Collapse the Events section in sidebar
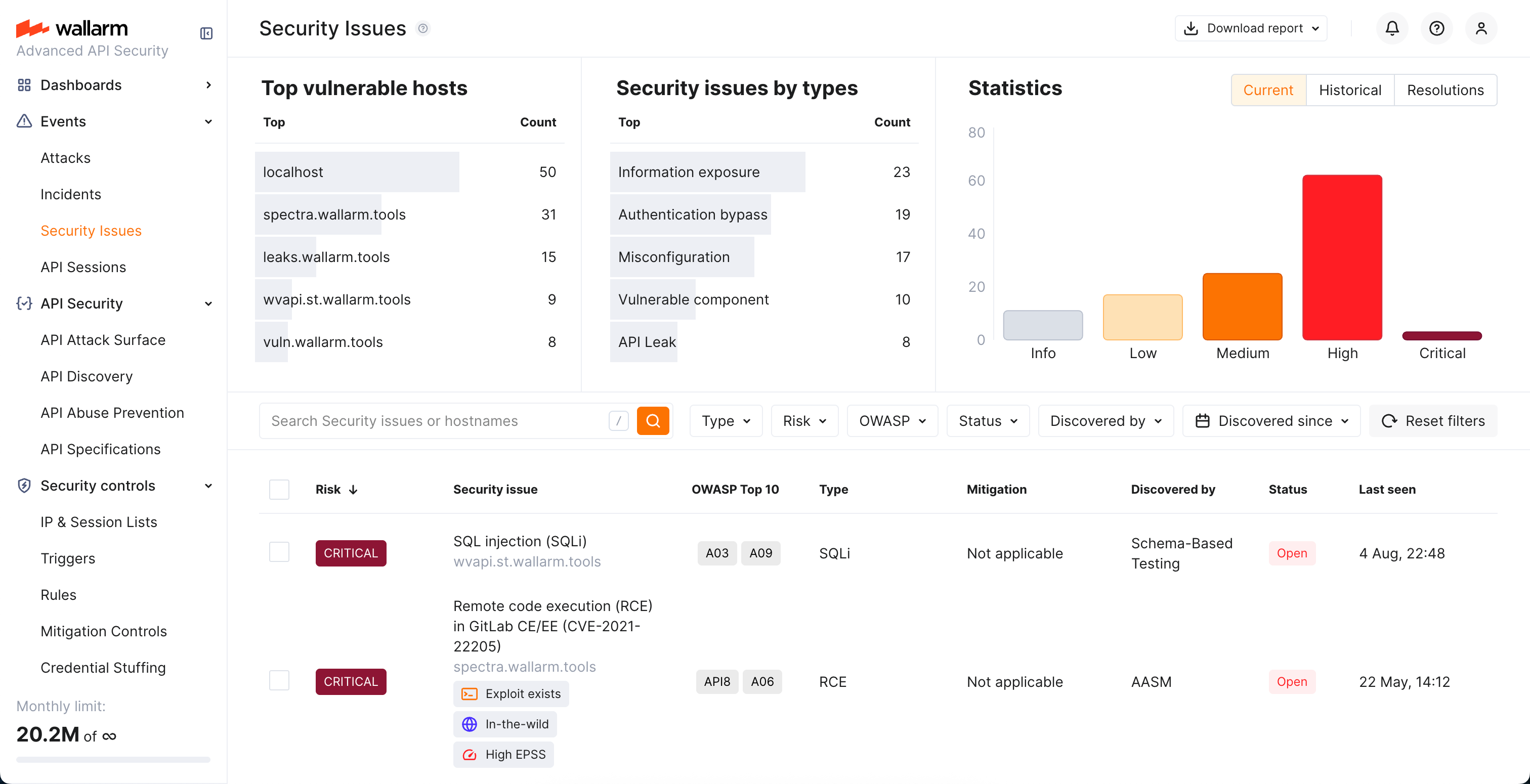Screen dimensions: 1530x784 click(x=208, y=121)
